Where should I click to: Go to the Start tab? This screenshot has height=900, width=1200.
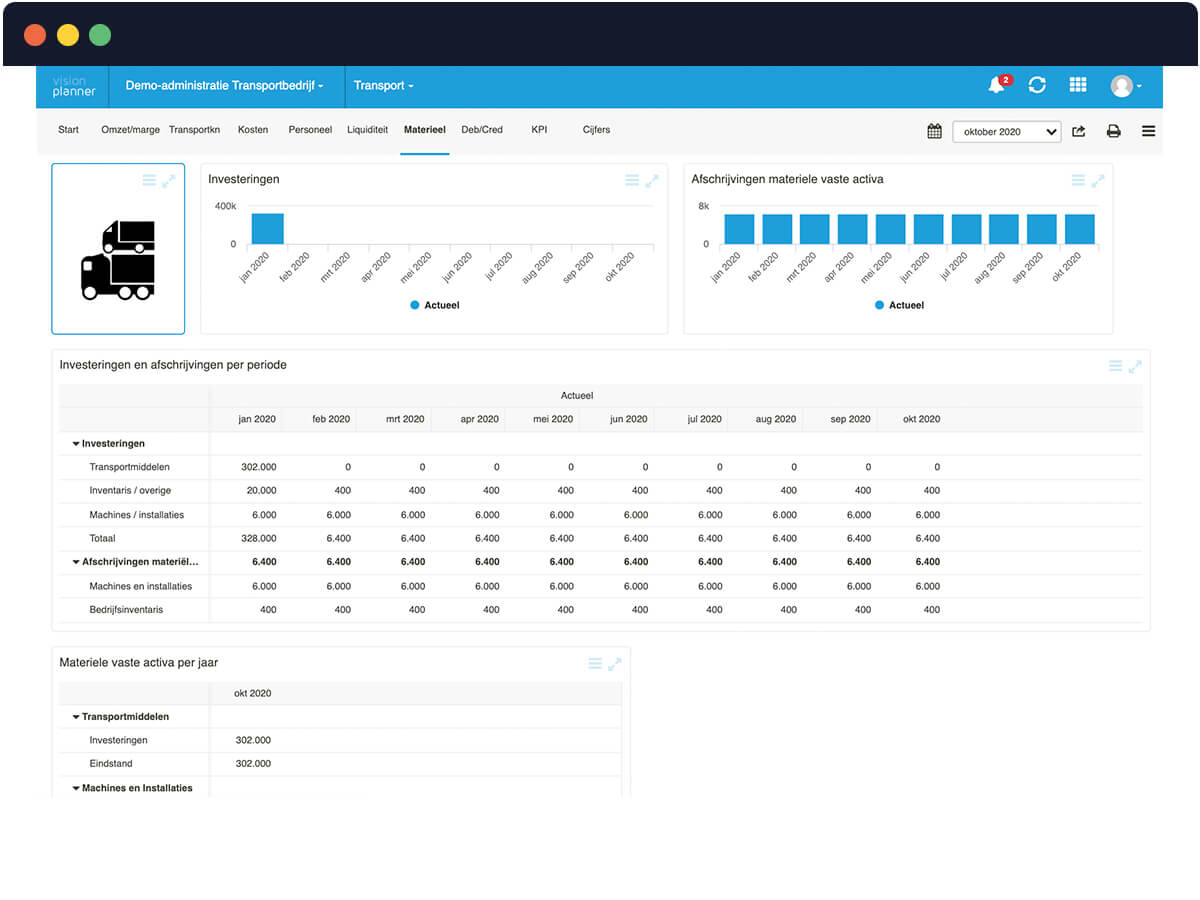[x=68, y=130]
